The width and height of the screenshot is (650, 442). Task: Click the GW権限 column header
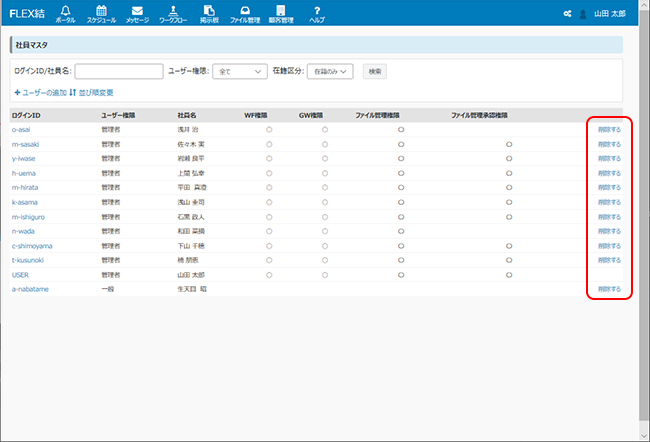311,115
